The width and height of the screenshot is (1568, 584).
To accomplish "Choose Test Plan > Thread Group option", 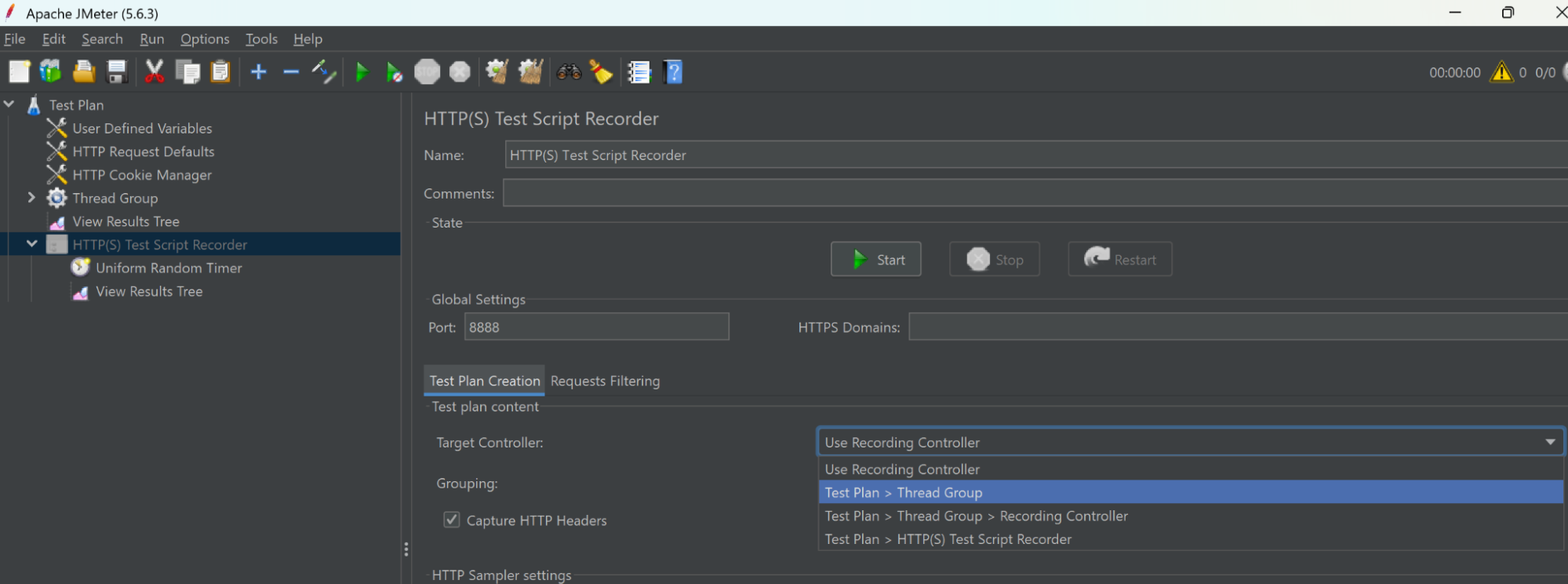I will [x=1191, y=492].
